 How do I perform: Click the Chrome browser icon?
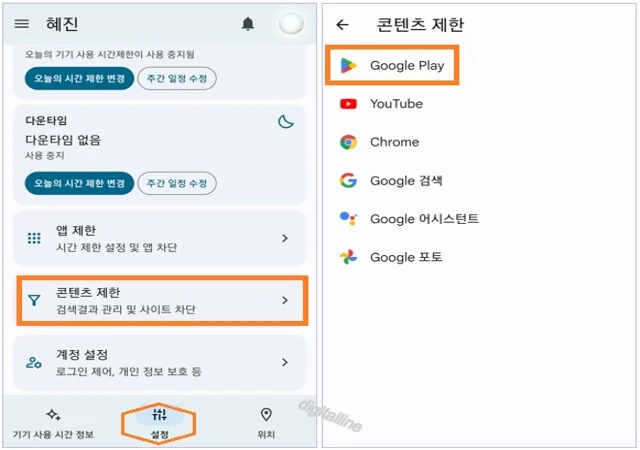click(x=348, y=142)
